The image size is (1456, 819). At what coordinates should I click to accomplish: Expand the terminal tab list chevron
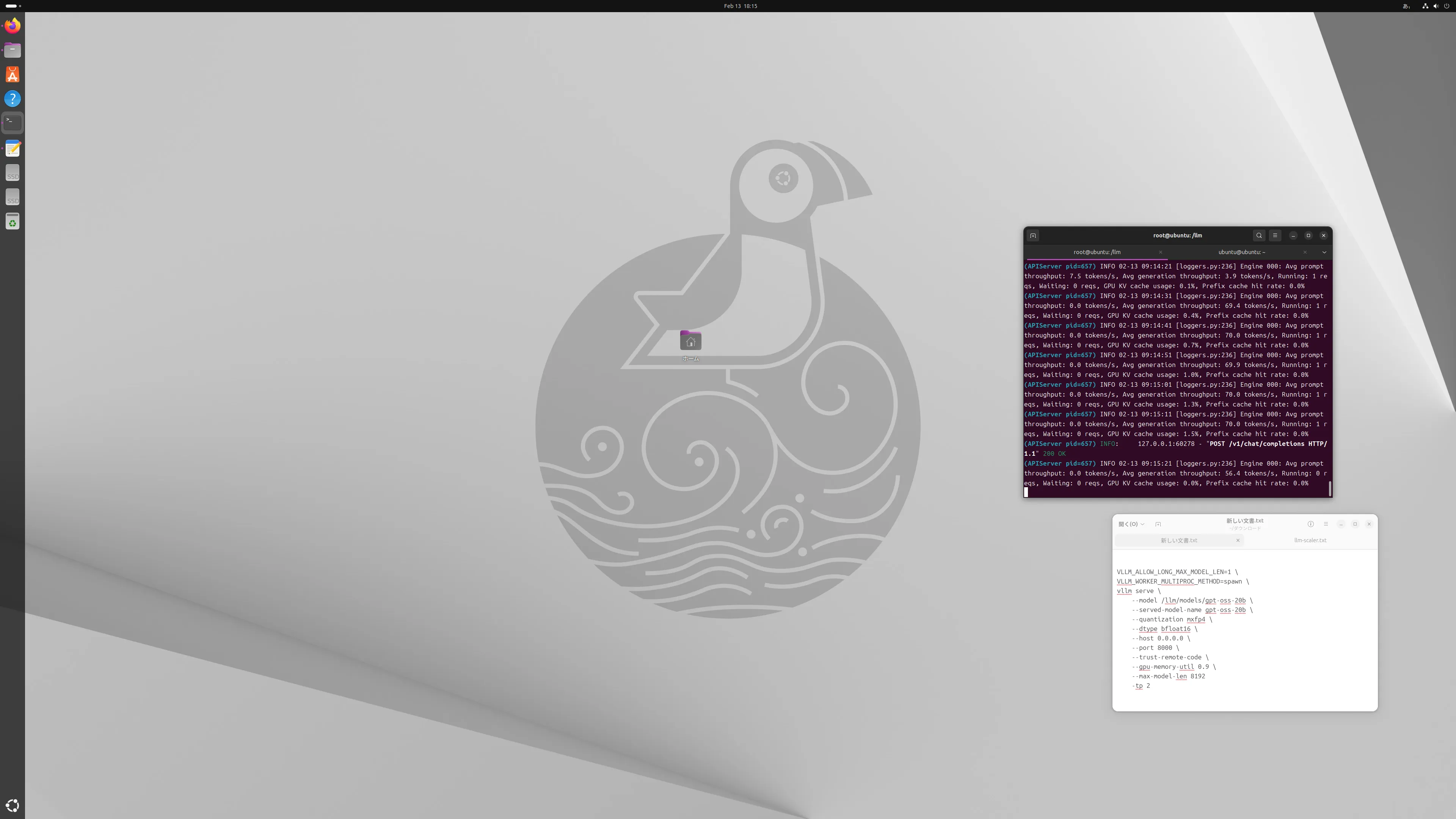(1324, 252)
